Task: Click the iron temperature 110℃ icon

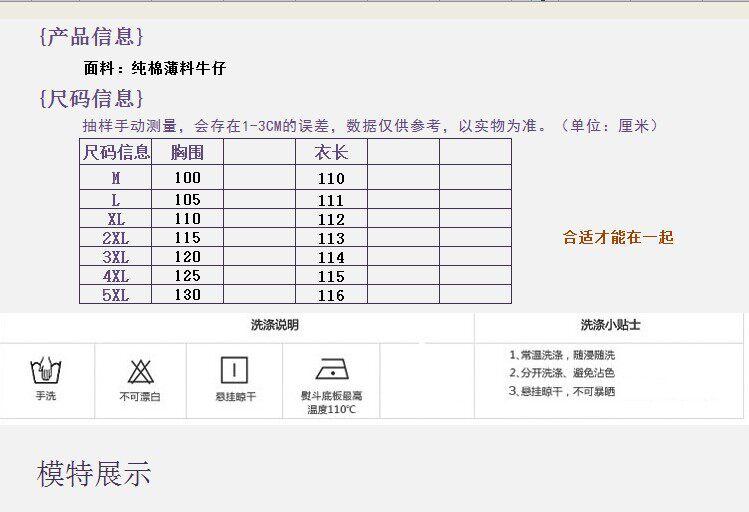Action: tap(331, 369)
